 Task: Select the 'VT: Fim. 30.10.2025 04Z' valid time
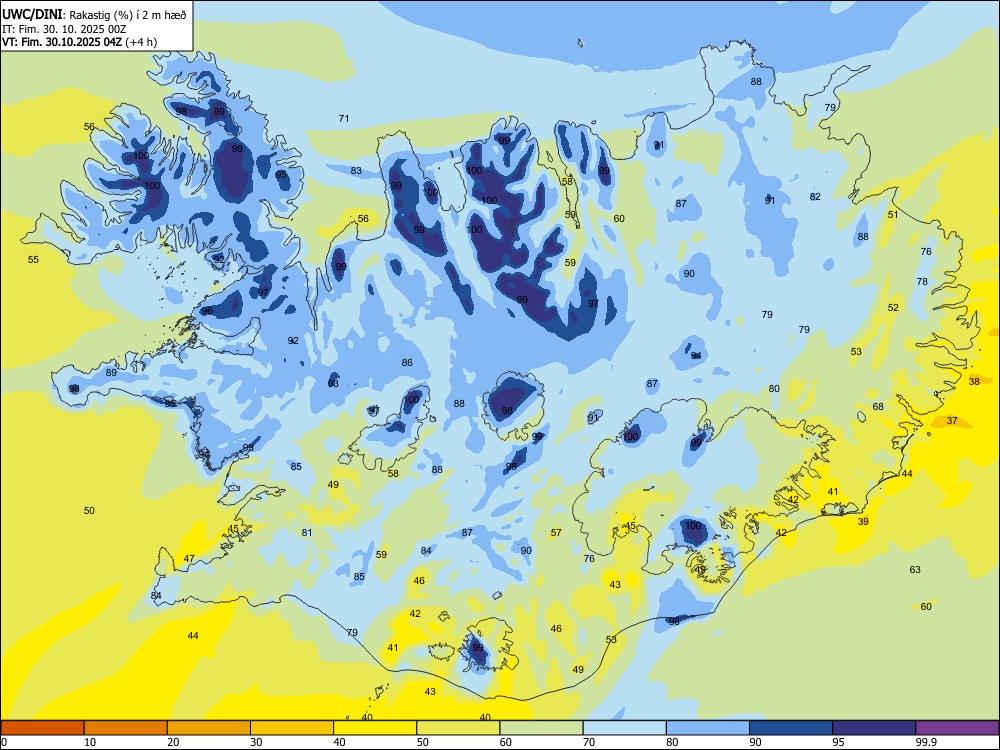[x=62, y=42]
